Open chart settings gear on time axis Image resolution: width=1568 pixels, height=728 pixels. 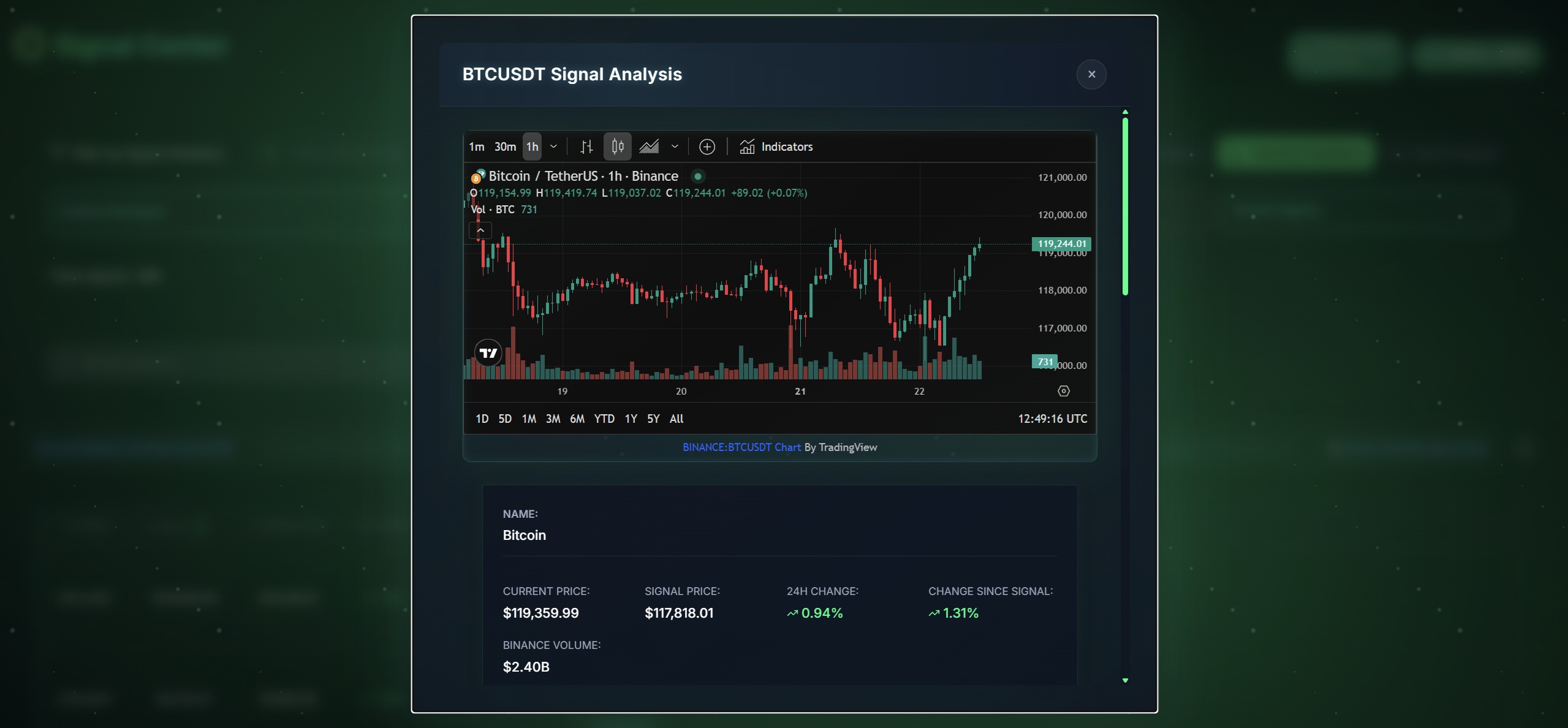pos(1064,391)
